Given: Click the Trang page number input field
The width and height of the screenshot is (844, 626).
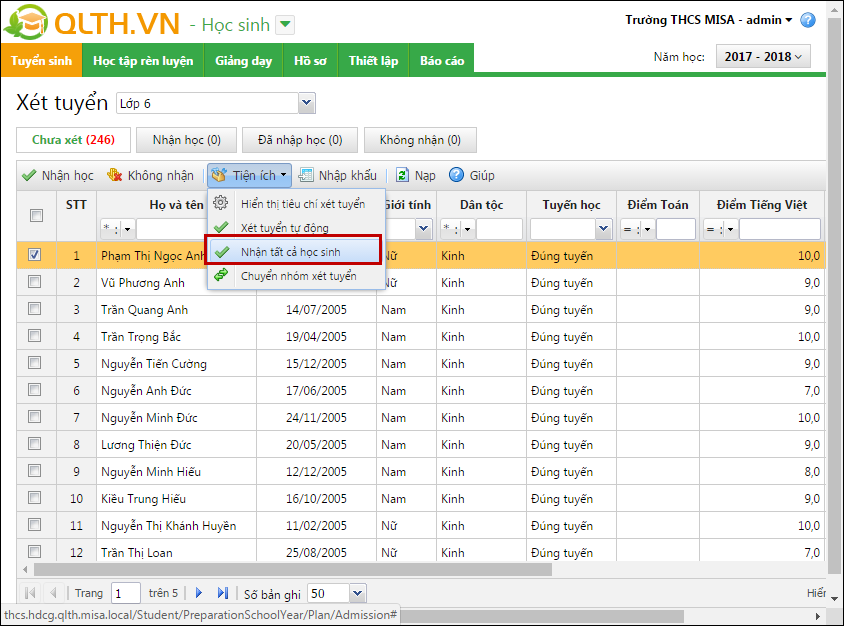Looking at the screenshot, I should click(126, 593).
